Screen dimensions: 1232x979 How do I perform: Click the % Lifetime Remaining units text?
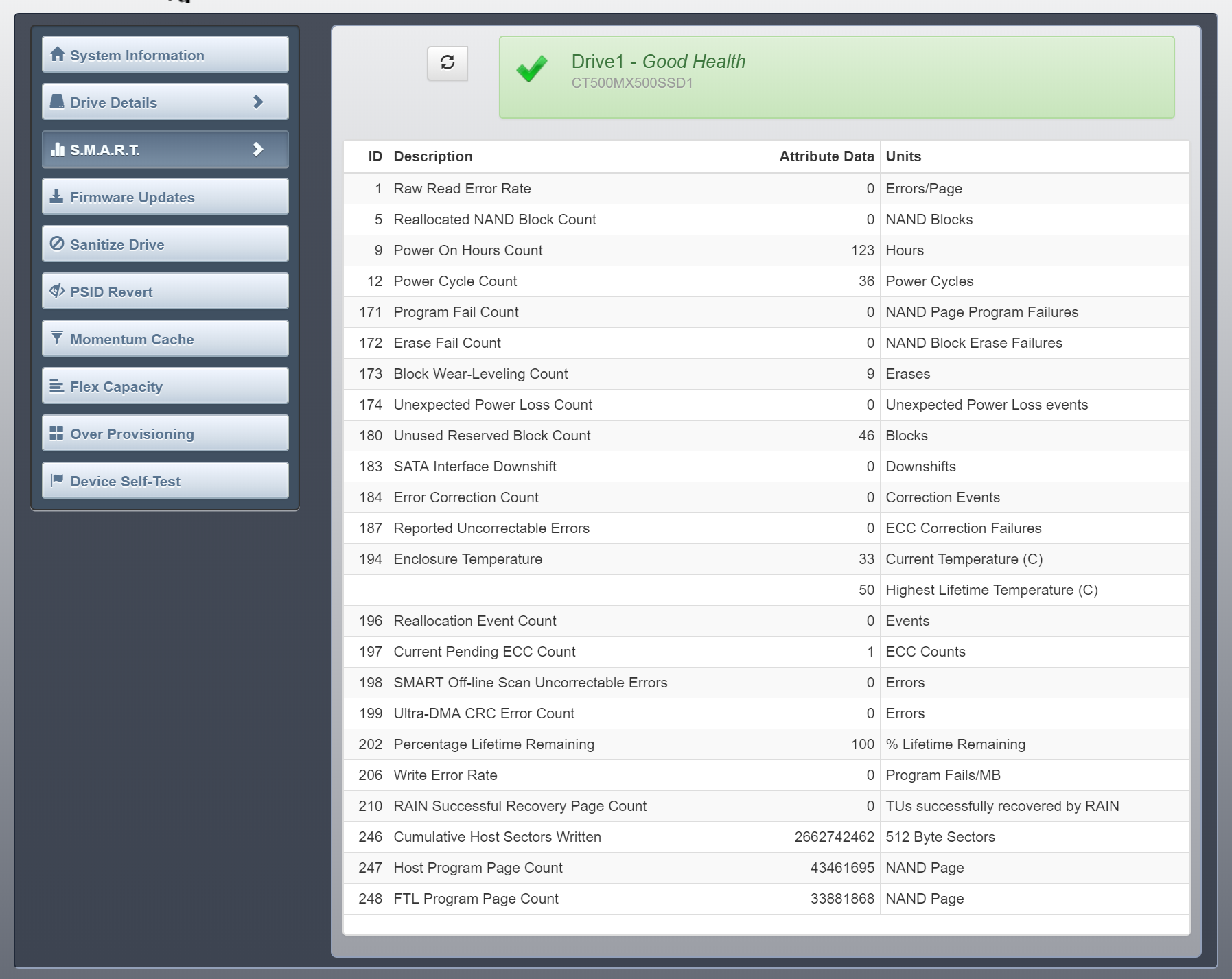(x=955, y=744)
